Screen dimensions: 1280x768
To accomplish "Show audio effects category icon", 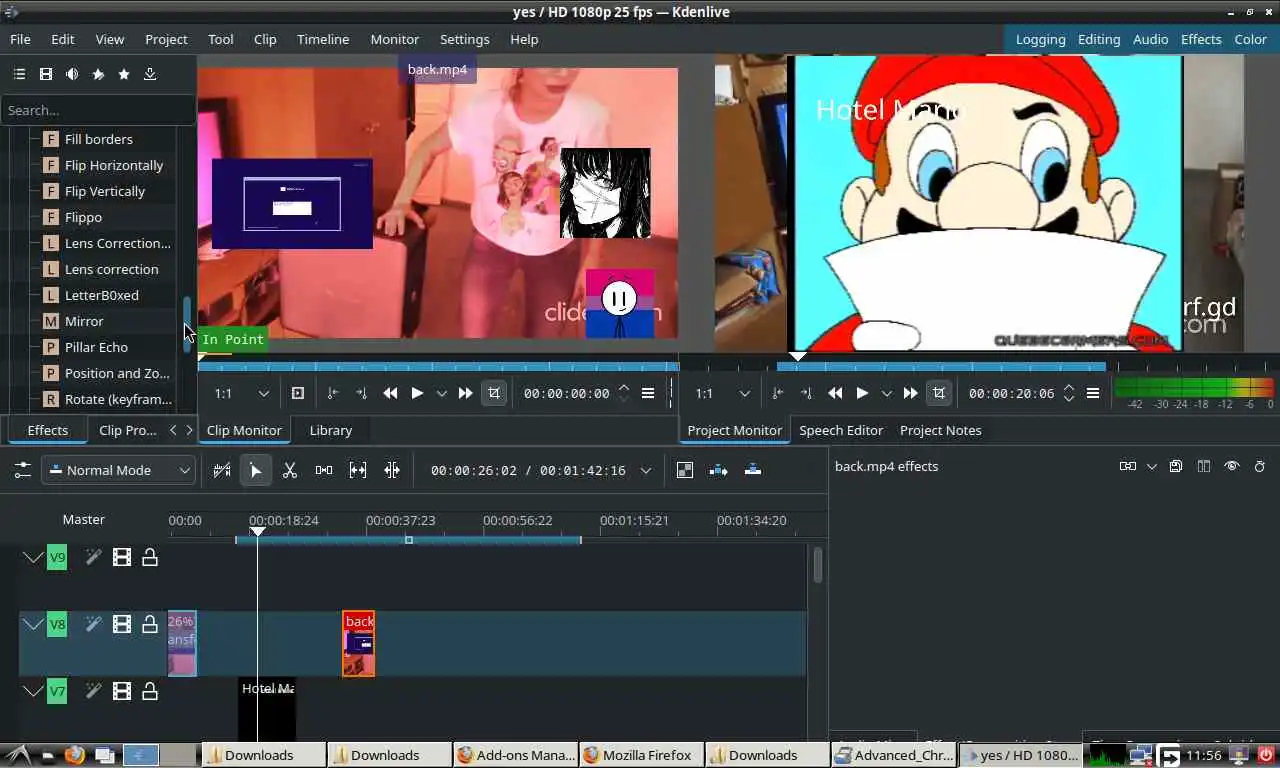I will (72, 74).
